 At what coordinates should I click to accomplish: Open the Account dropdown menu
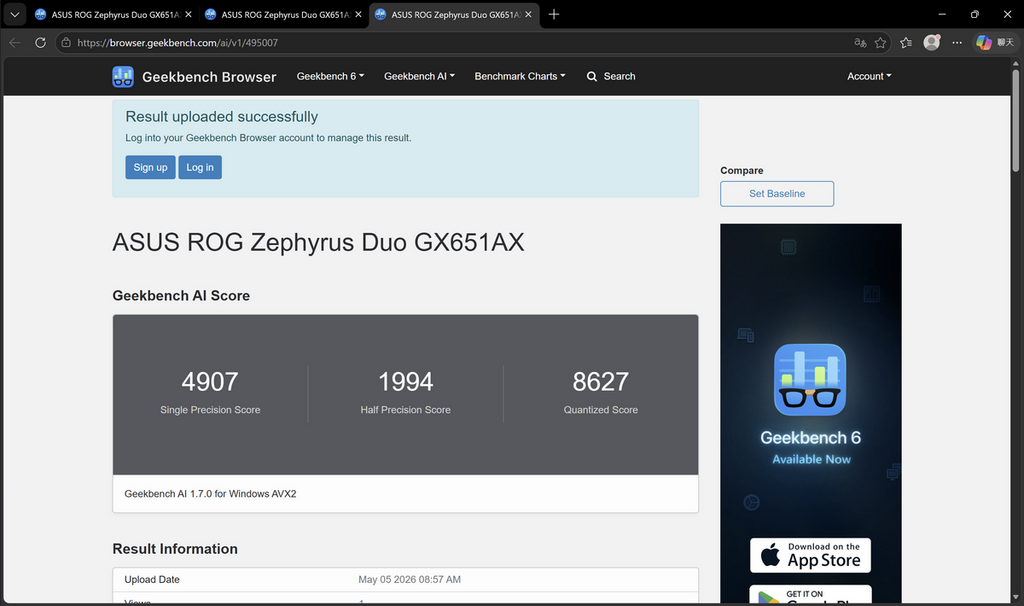tap(869, 76)
